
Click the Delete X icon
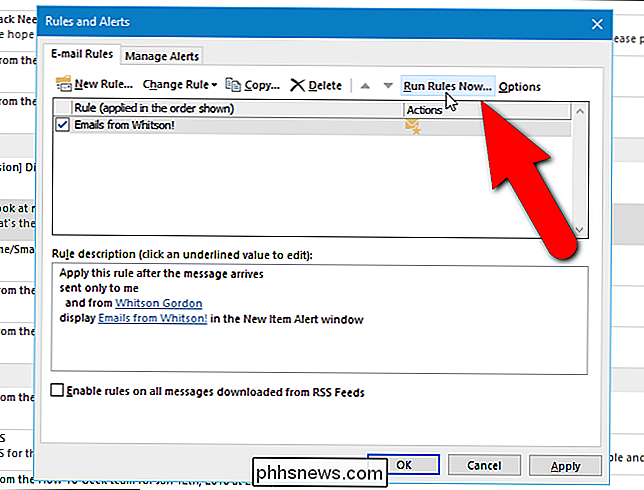coord(297,86)
